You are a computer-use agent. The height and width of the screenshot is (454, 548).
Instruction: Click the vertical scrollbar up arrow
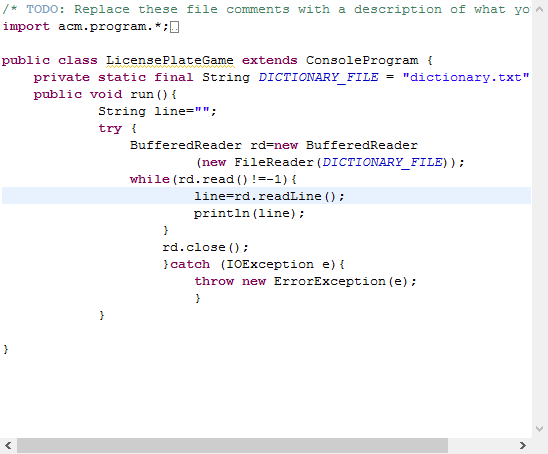[540, 9]
